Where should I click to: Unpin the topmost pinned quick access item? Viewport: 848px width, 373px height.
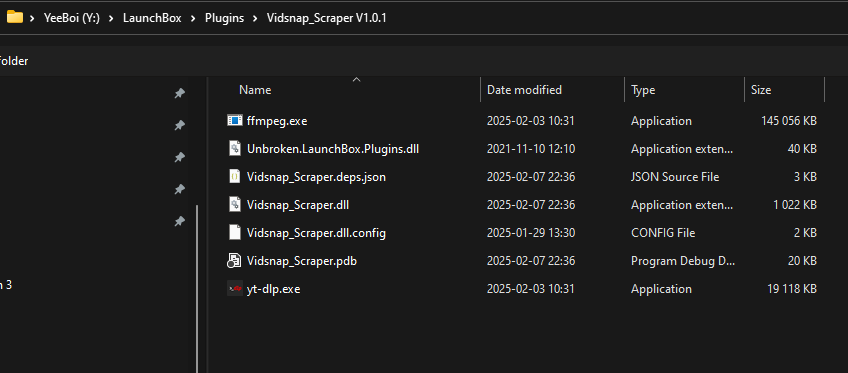pos(180,94)
